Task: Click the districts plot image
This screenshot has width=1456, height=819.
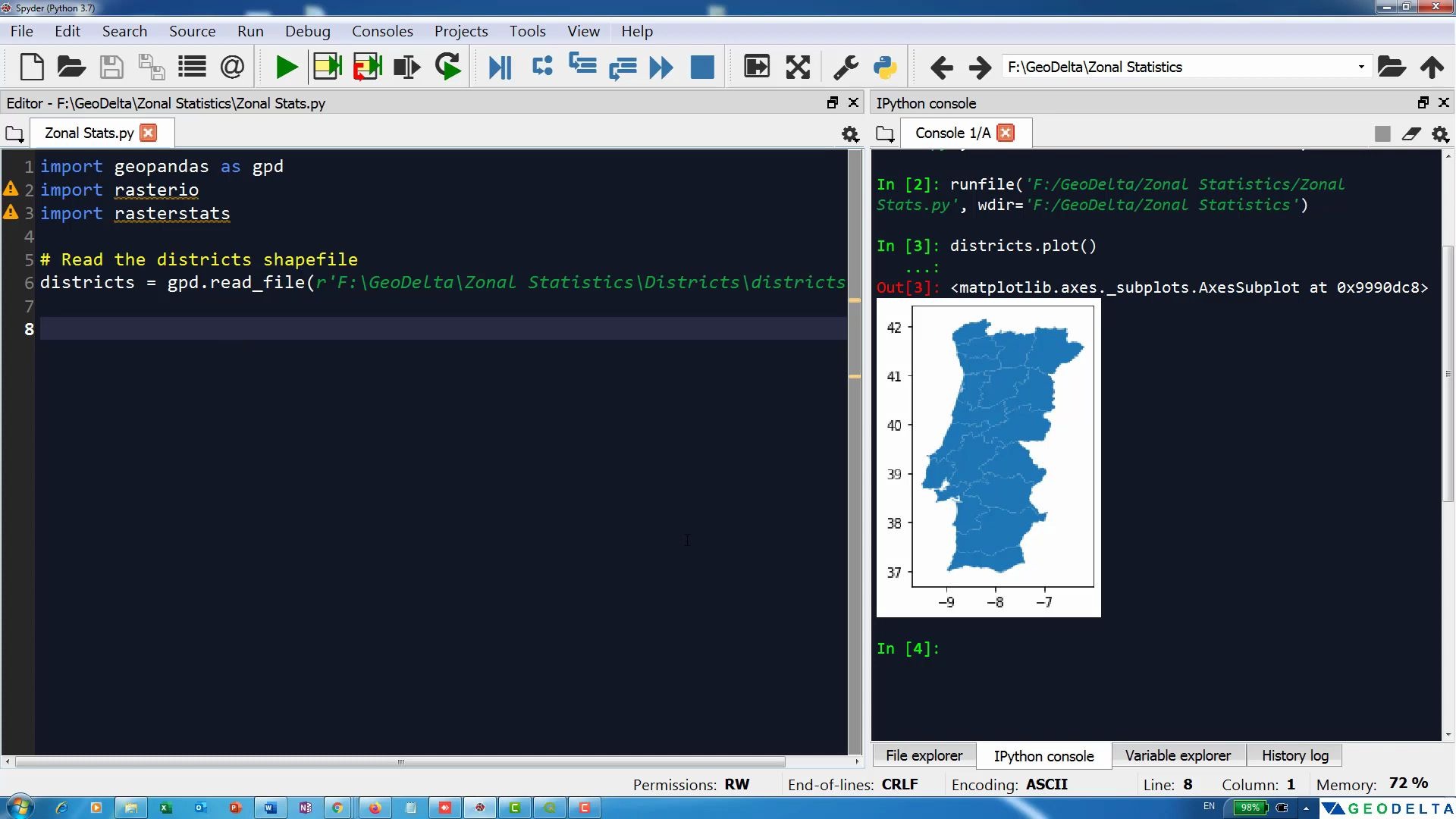Action: [x=988, y=457]
